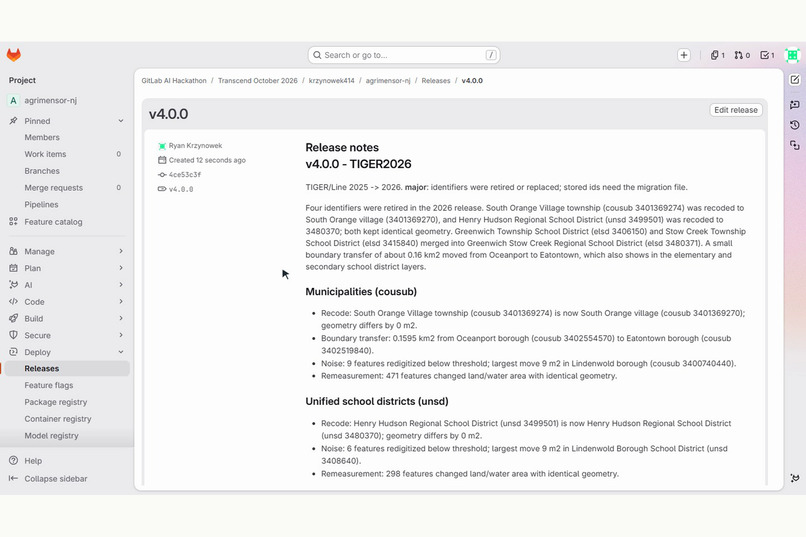Click the Code brackets icon
This screenshot has height=537, width=806.
(13, 302)
